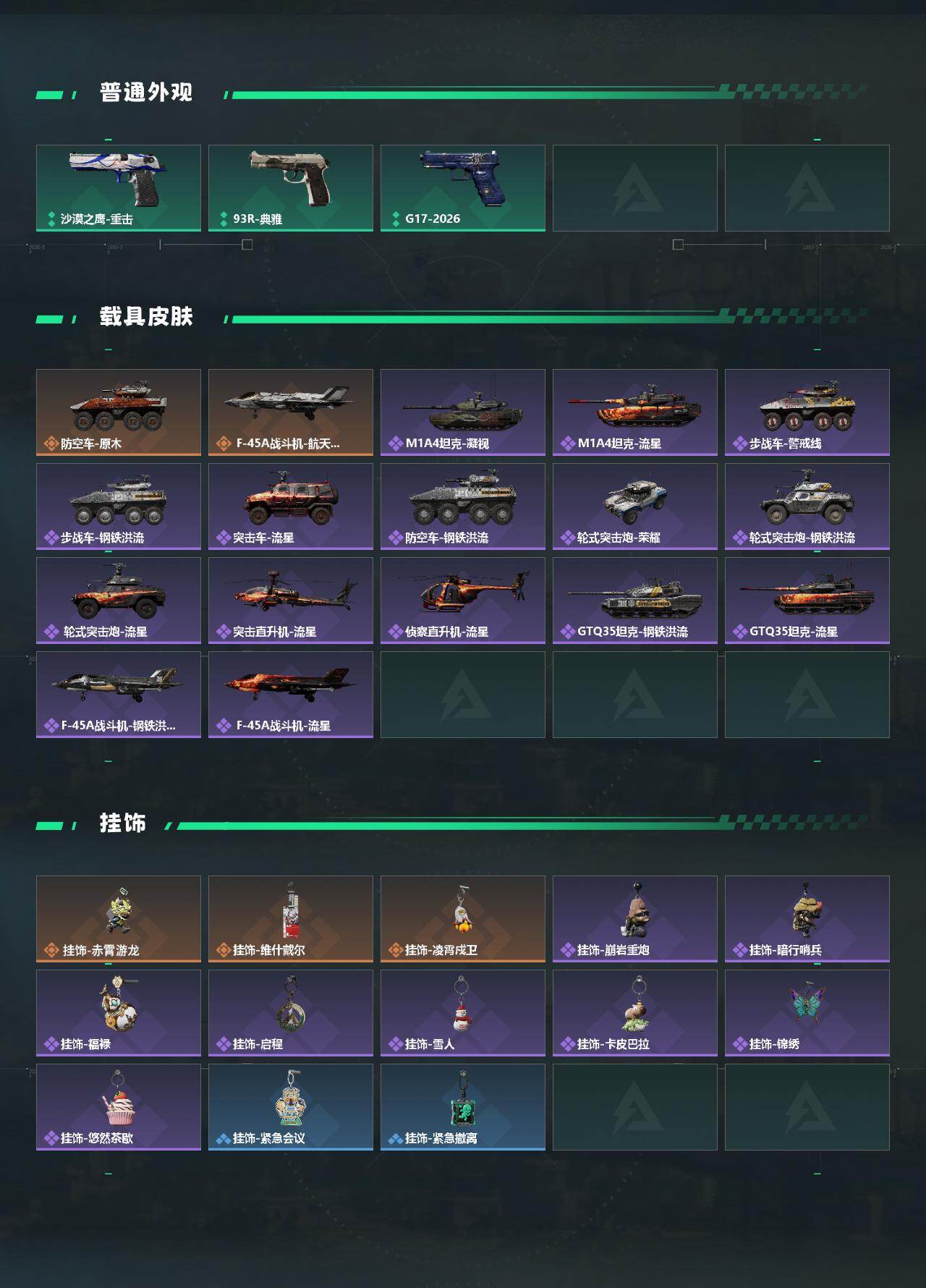
Task: Select the 挂饰-悠然茶歇 cupcake charm
Action: (x=119, y=1107)
